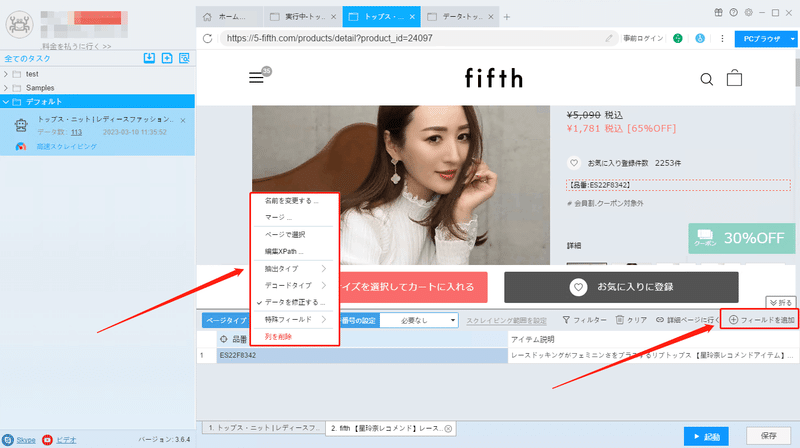Click the 起動 start button
The width and height of the screenshot is (800, 448).
tap(706, 436)
